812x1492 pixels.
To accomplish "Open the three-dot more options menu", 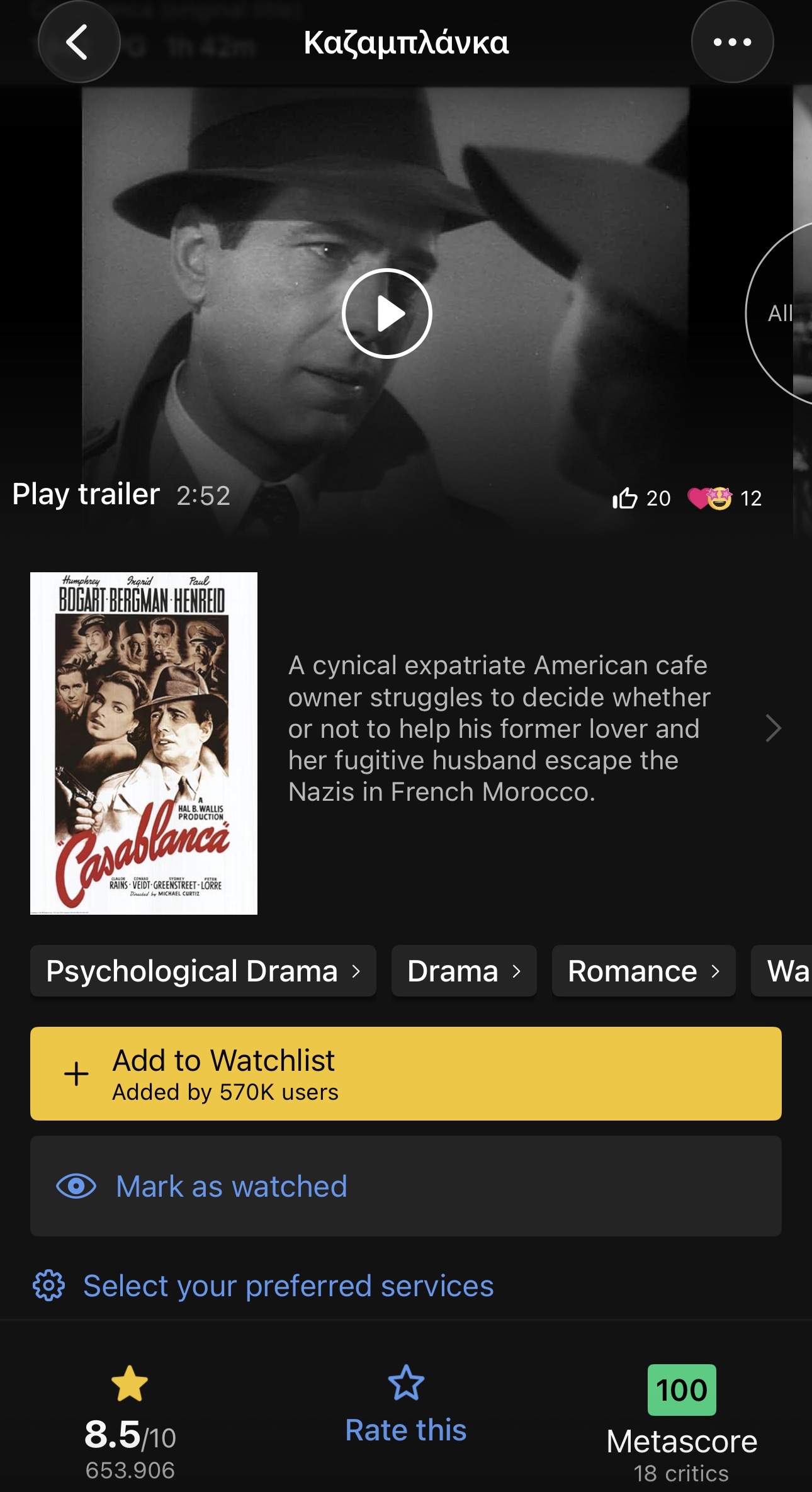I will 732,42.
